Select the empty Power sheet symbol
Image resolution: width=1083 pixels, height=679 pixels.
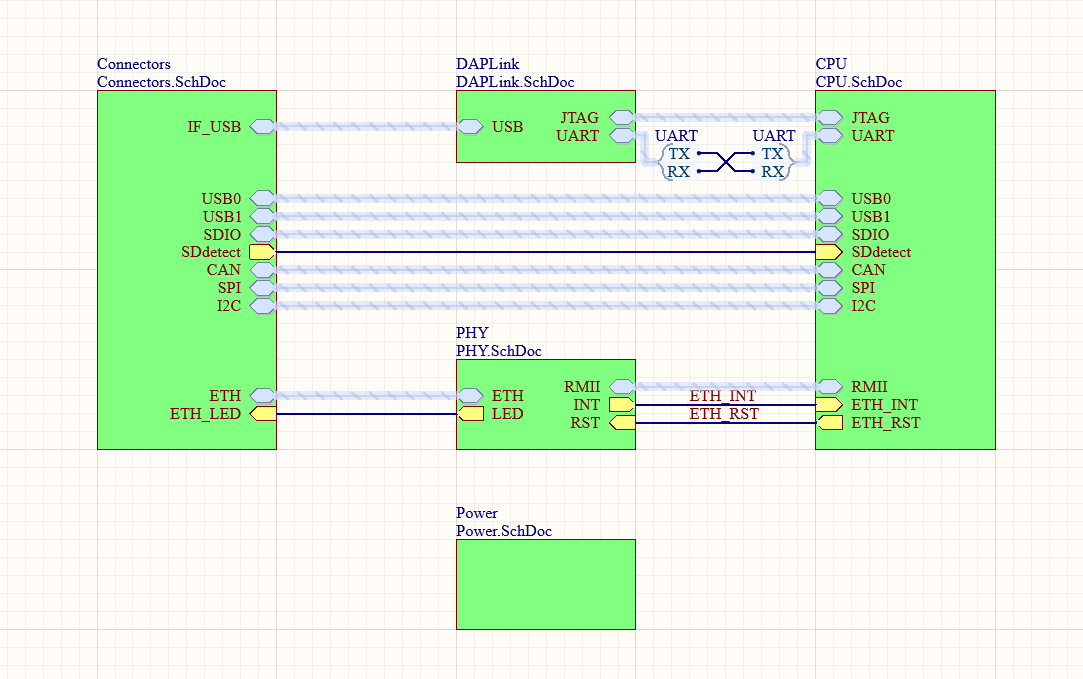click(x=545, y=584)
